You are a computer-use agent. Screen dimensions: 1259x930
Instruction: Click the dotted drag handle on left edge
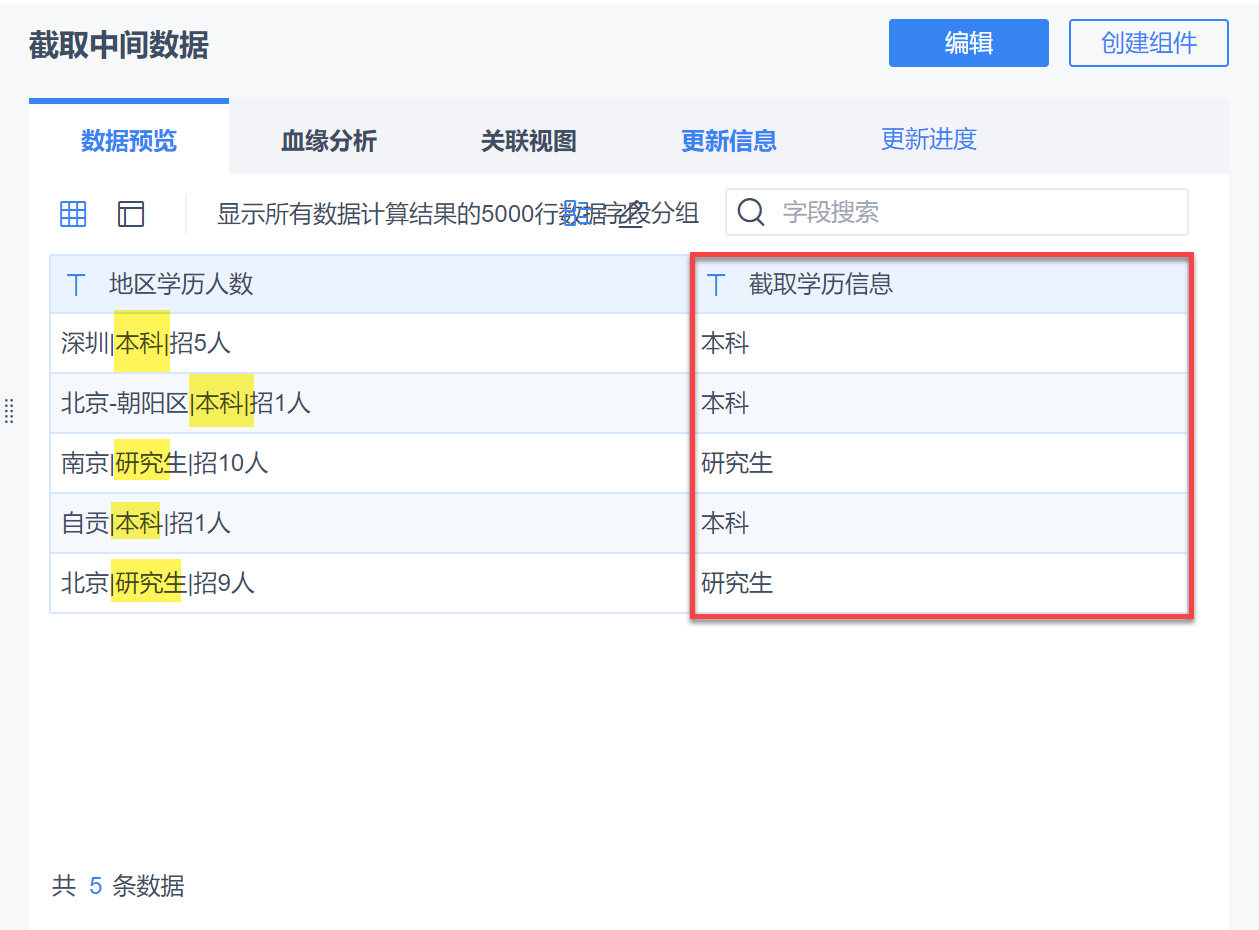point(9,411)
